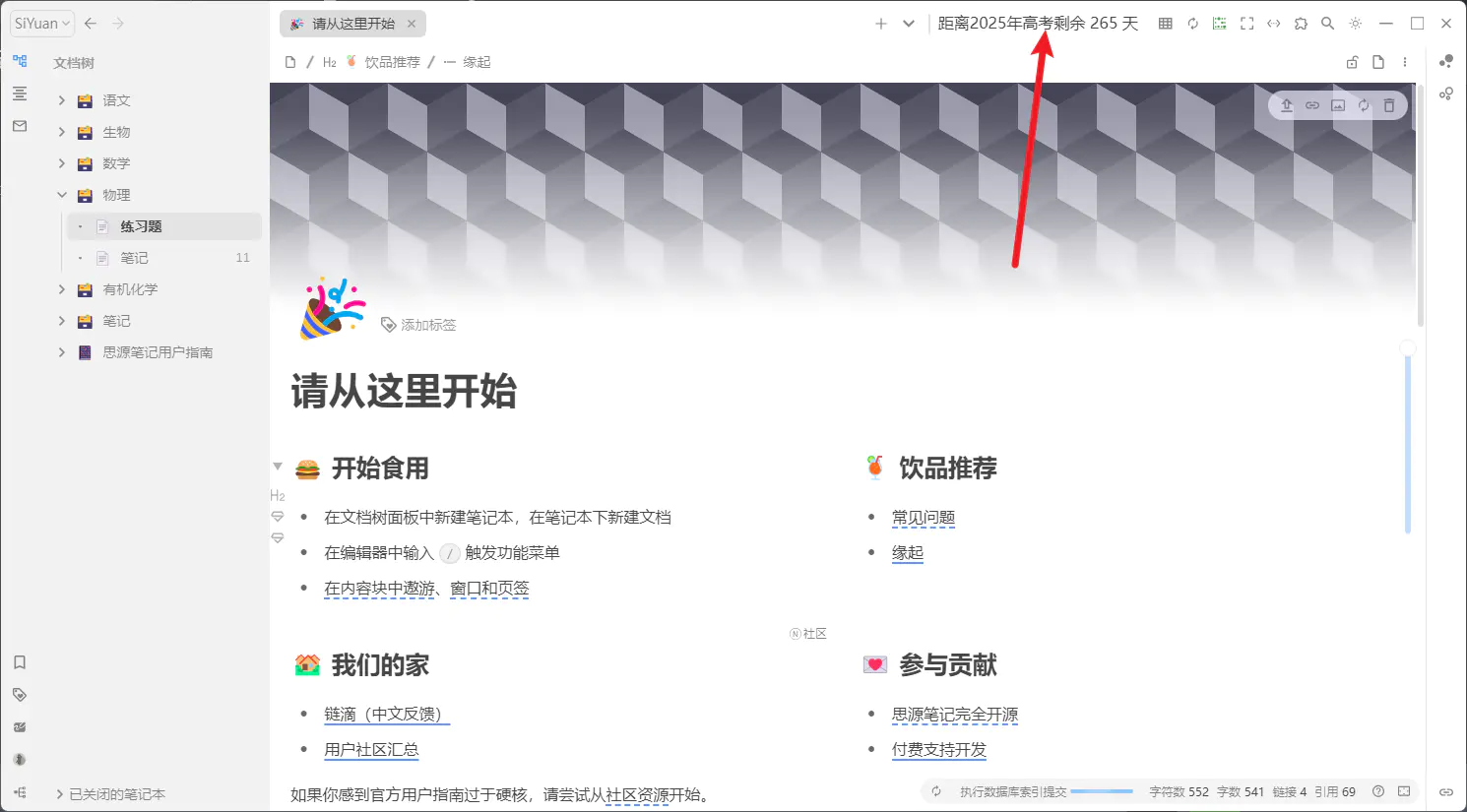Choose cover from assets image icon
The height and width of the screenshot is (812, 1467).
[x=1338, y=105]
